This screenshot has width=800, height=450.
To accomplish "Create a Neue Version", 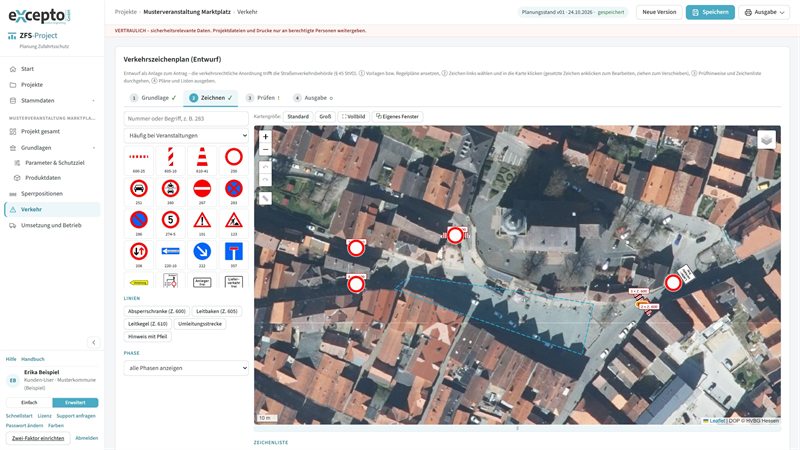I will click(x=659, y=12).
